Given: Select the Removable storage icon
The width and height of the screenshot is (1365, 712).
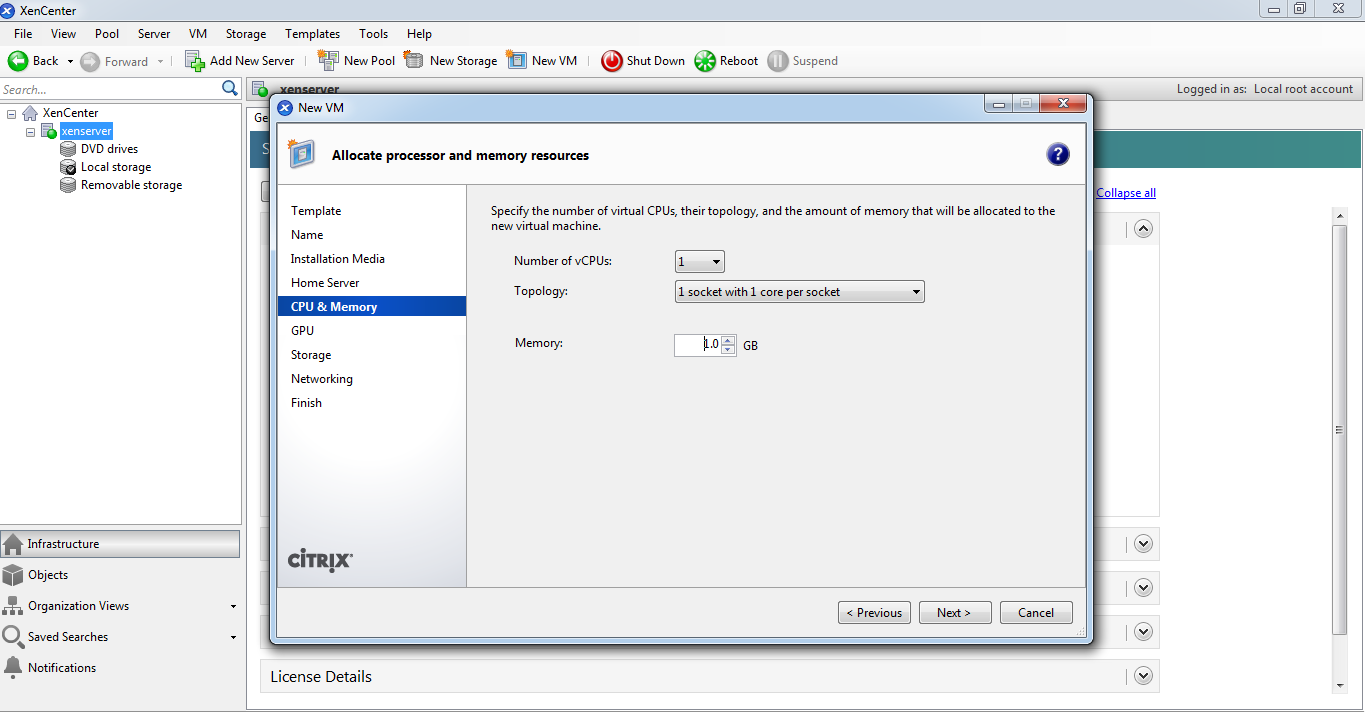Looking at the screenshot, I should tap(68, 185).
